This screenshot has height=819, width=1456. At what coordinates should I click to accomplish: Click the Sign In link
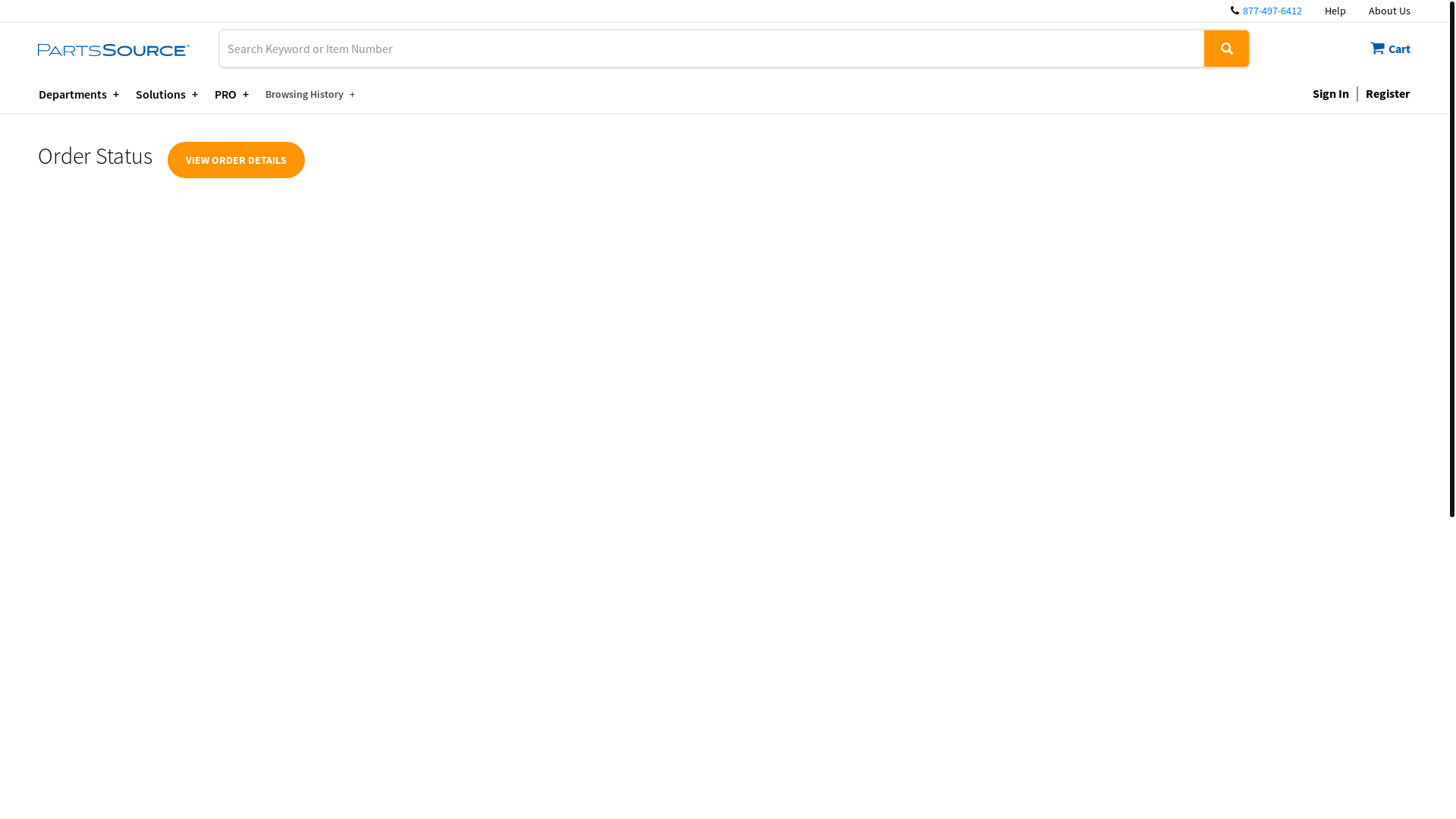1330,93
